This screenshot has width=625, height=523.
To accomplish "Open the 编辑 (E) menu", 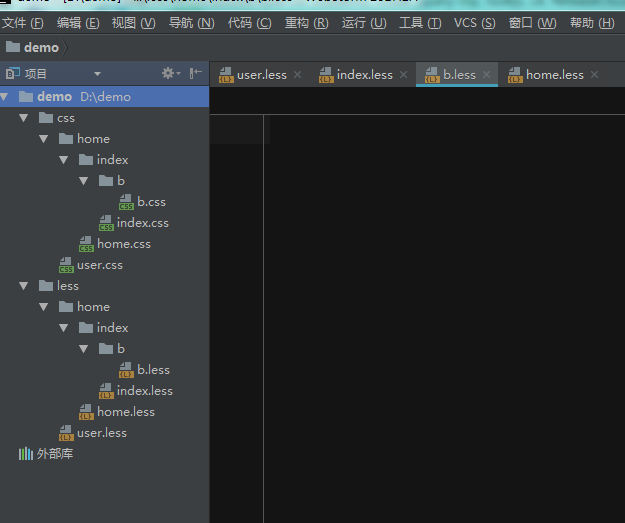I will coord(78,23).
